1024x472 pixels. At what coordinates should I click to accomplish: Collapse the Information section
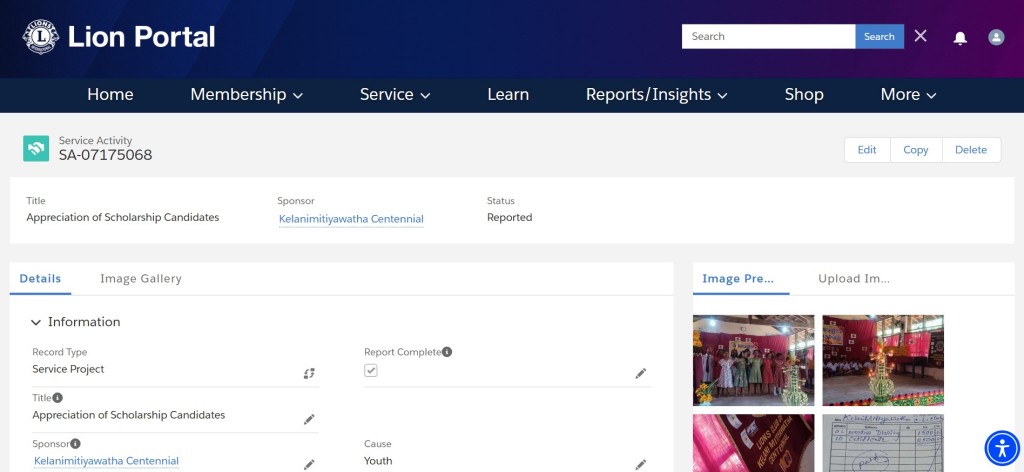click(36, 322)
